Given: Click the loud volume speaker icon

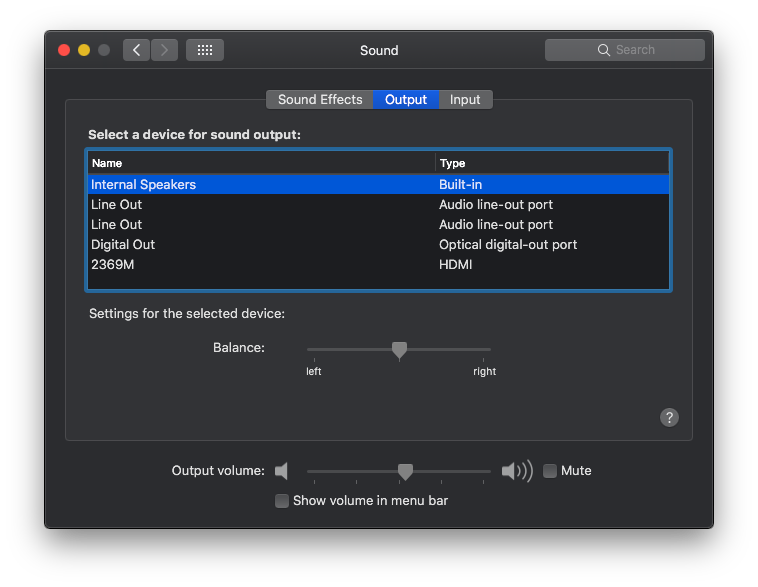Looking at the screenshot, I should [x=517, y=471].
